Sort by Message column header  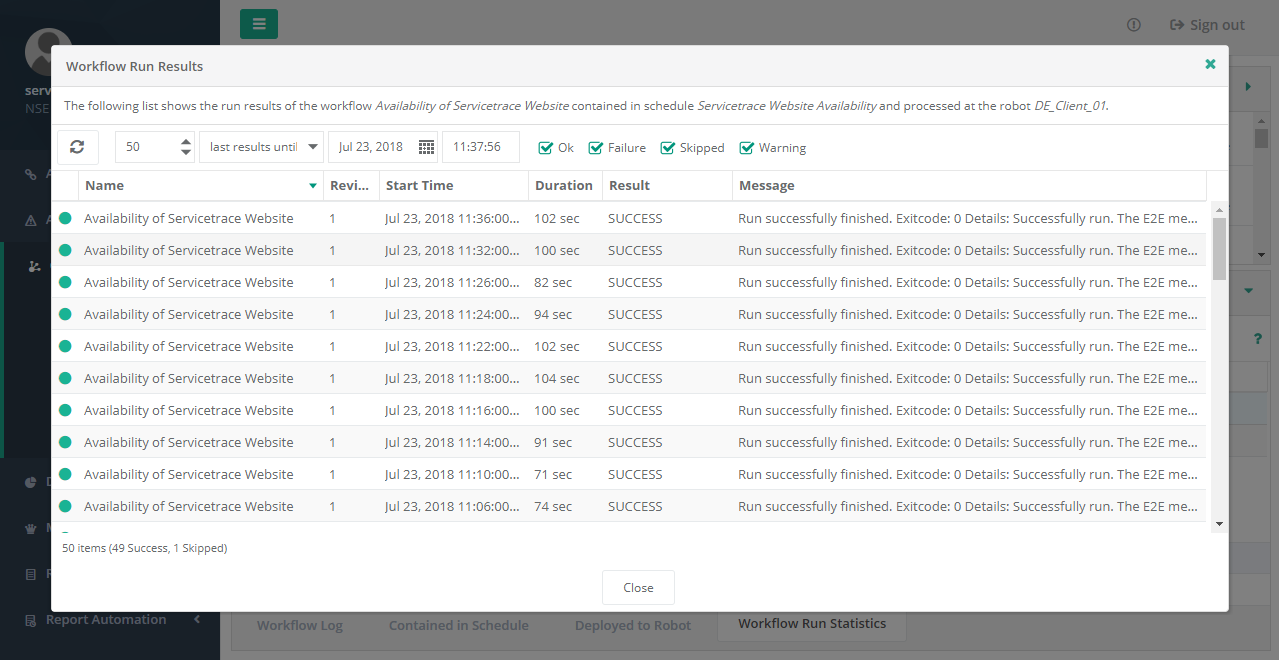click(x=969, y=186)
